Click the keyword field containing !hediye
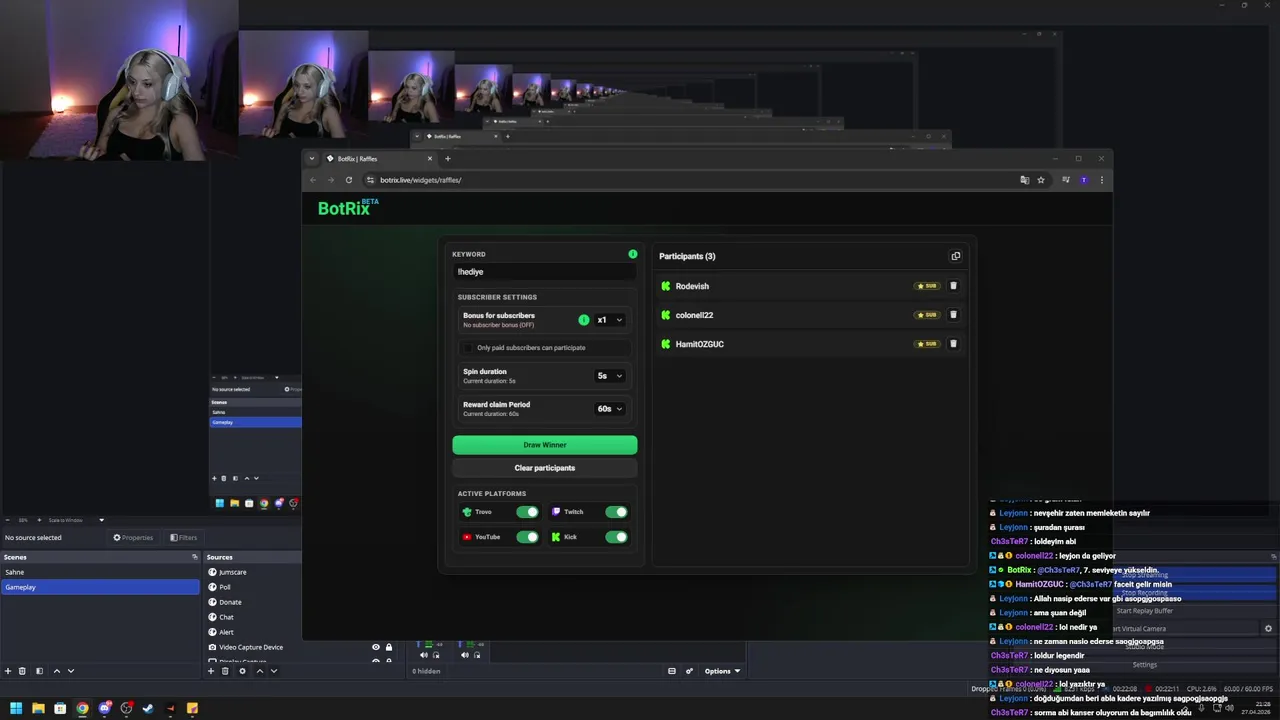 pyautogui.click(x=544, y=272)
